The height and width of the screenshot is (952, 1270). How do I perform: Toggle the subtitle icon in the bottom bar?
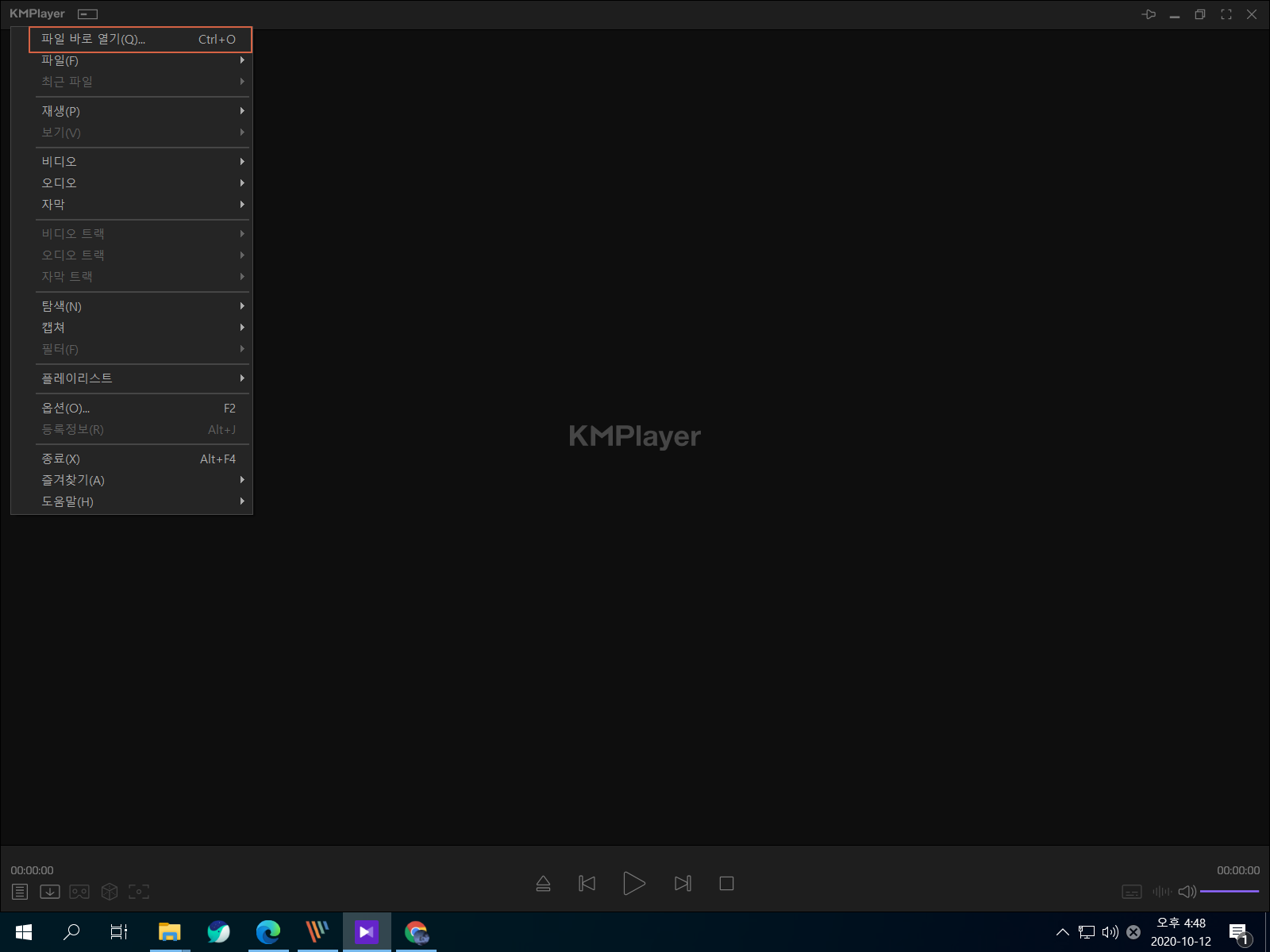(1132, 892)
